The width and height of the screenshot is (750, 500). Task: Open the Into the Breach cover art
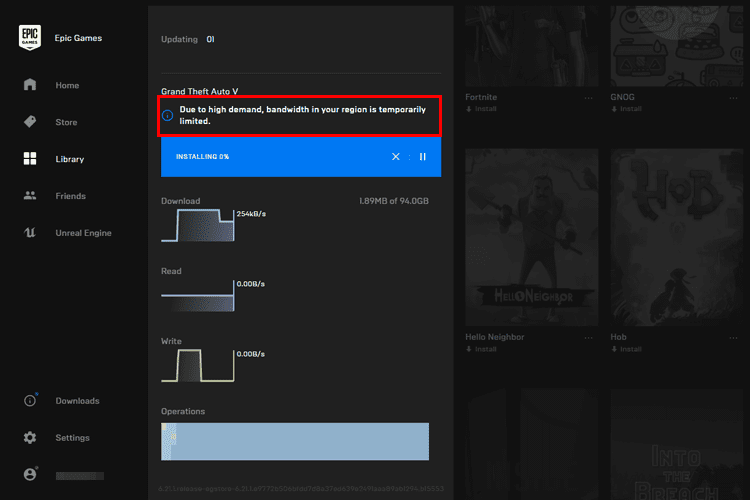676,444
